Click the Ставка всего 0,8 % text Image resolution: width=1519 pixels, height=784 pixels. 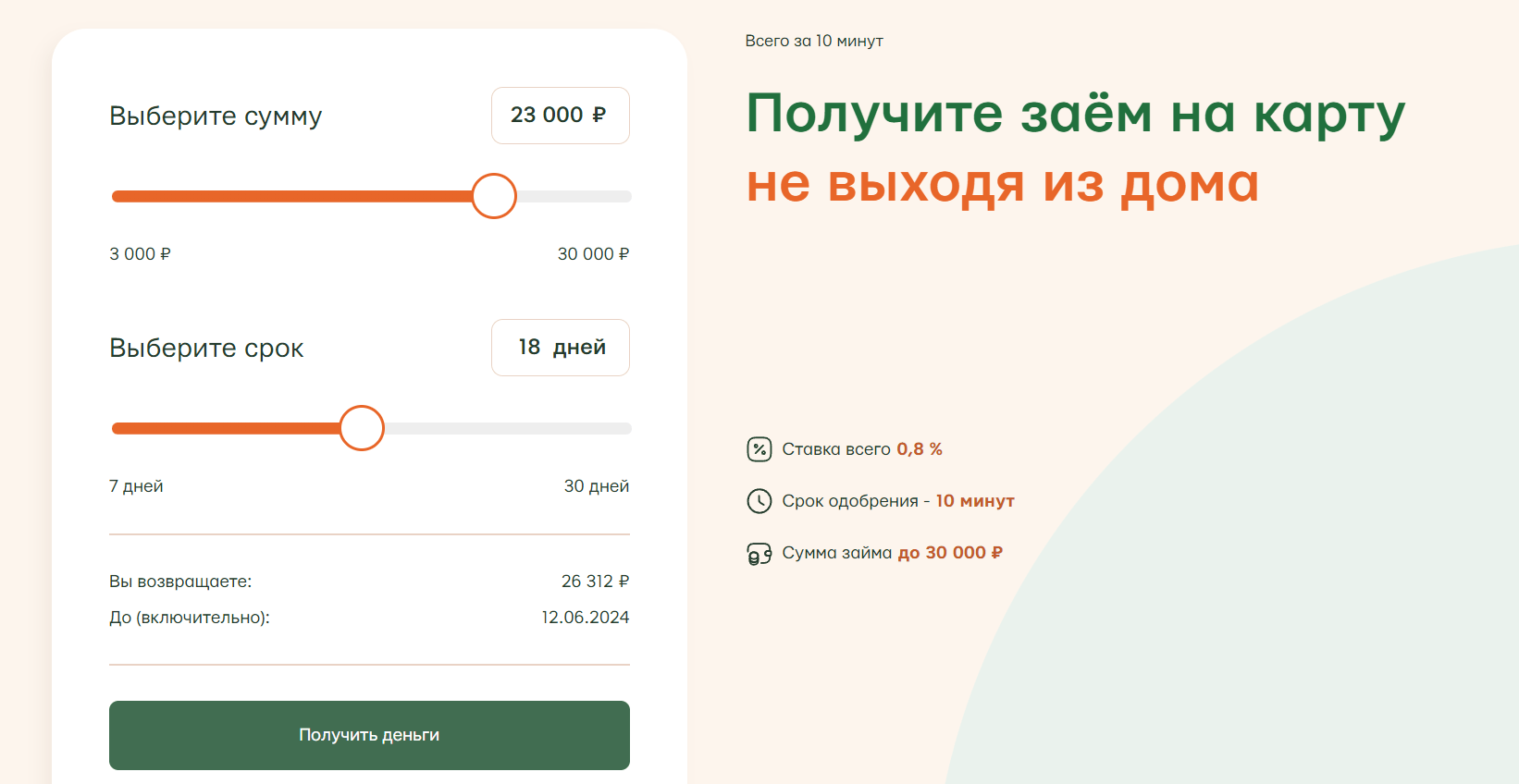[x=862, y=449]
